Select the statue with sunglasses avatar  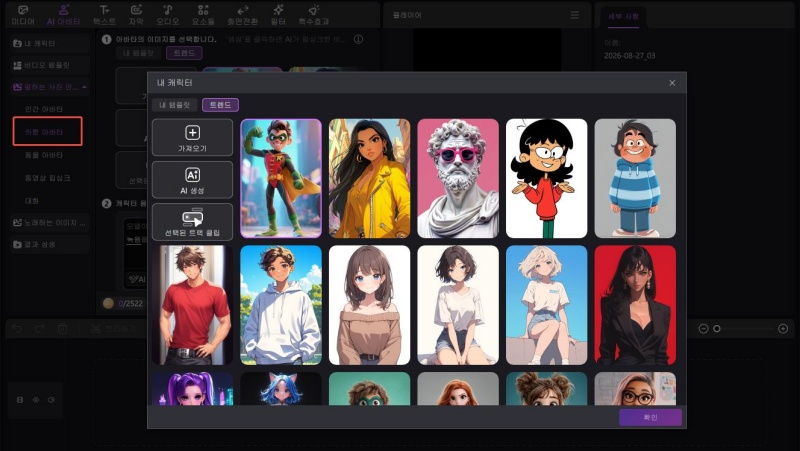(458, 179)
